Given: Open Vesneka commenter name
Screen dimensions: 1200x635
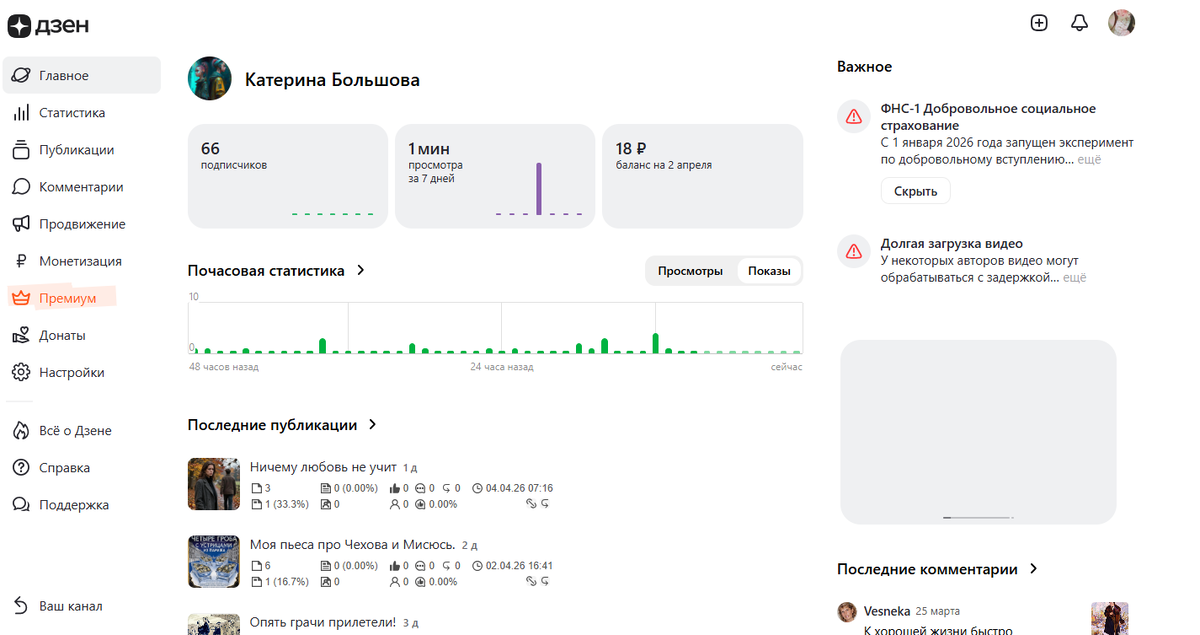Looking at the screenshot, I should point(887,610).
